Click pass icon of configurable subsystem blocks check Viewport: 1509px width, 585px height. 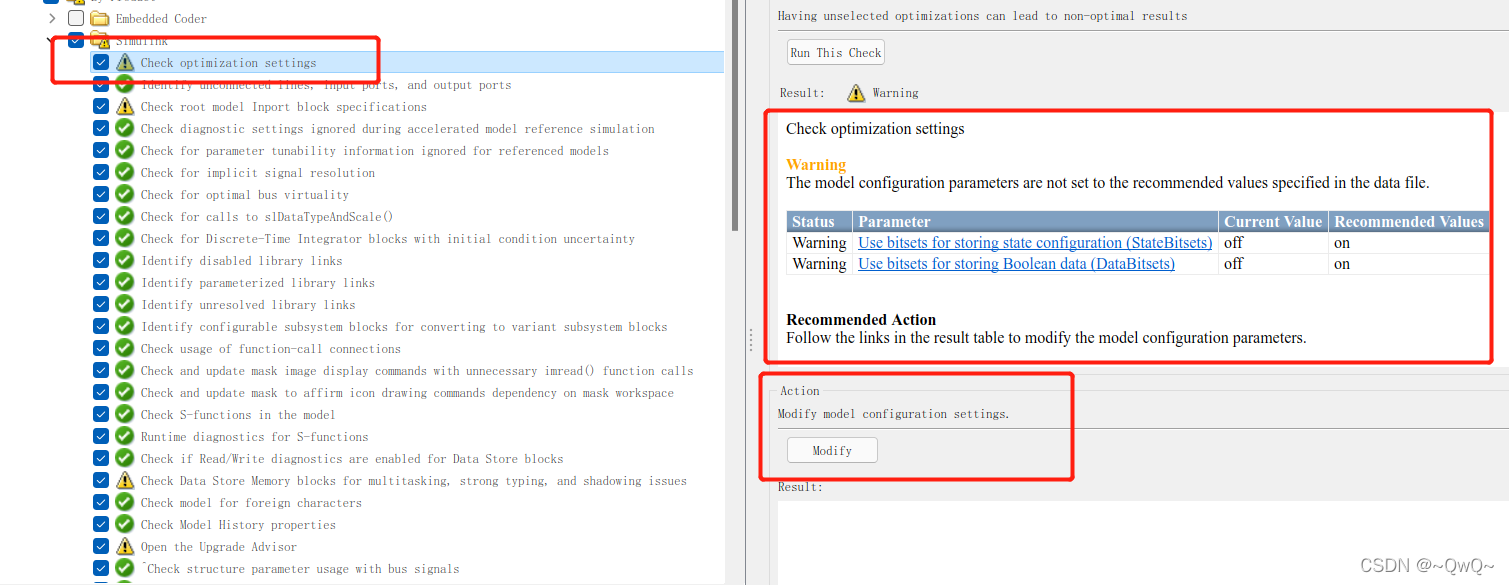pos(124,326)
